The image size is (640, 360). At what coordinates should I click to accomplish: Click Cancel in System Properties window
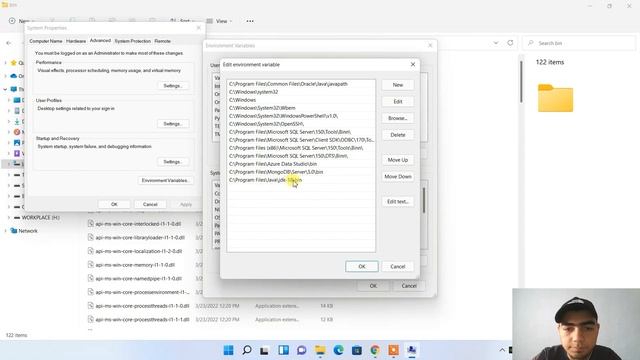150,204
